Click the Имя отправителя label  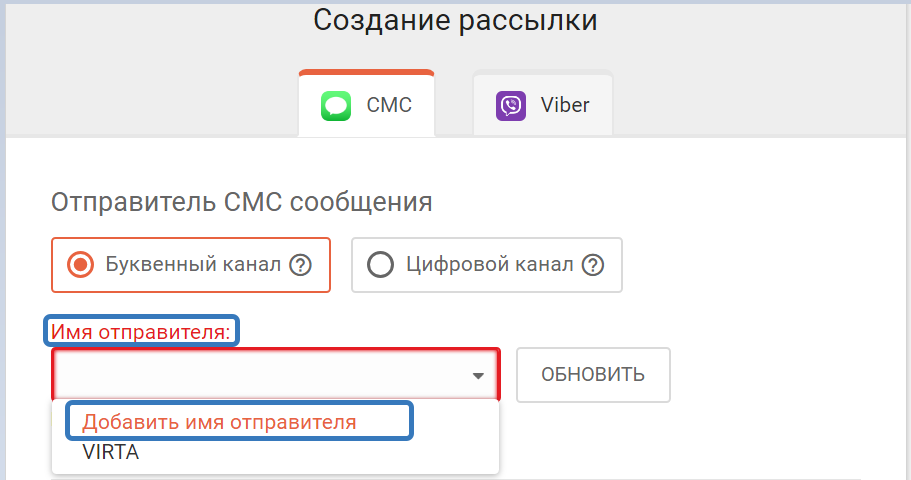(141, 331)
